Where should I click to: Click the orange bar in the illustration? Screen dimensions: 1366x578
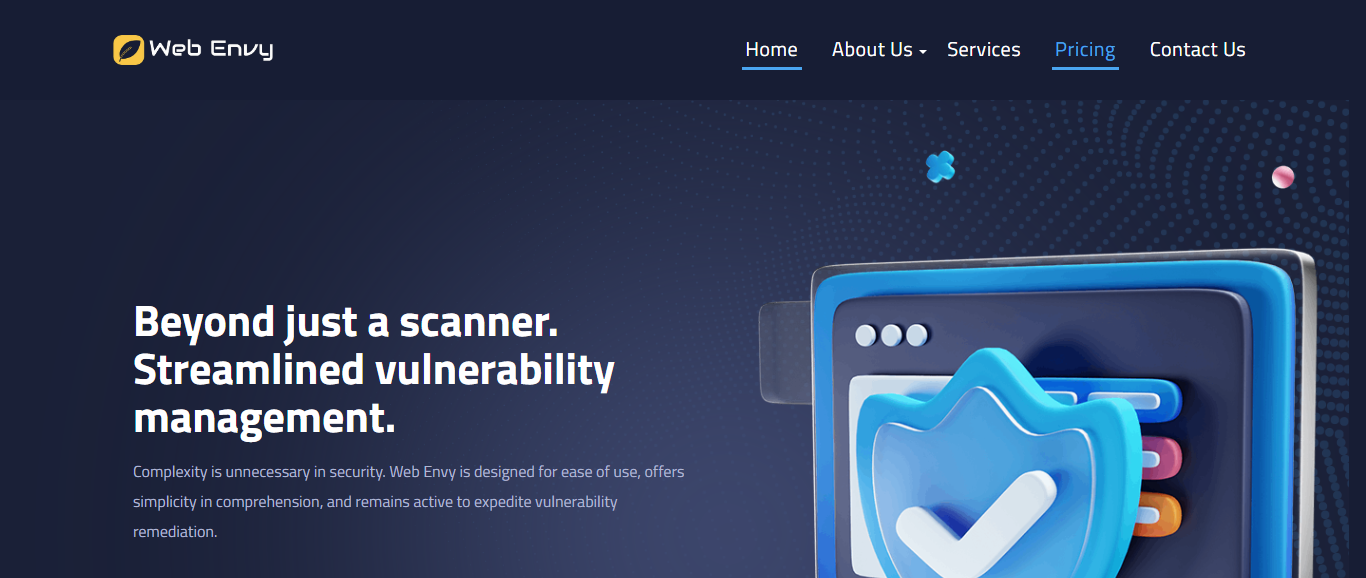click(1160, 514)
